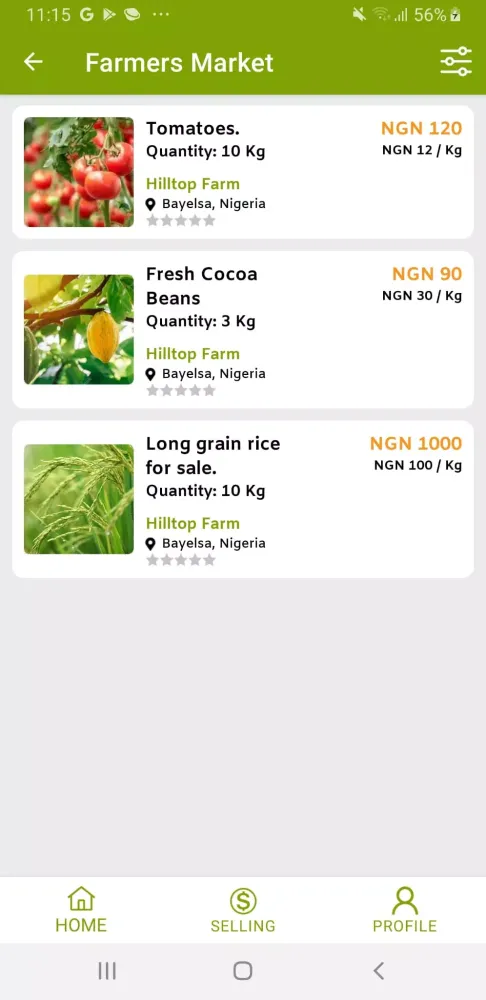Open the cocoa pod product photo
Image resolution: width=486 pixels, height=1000 pixels.
pos(79,330)
